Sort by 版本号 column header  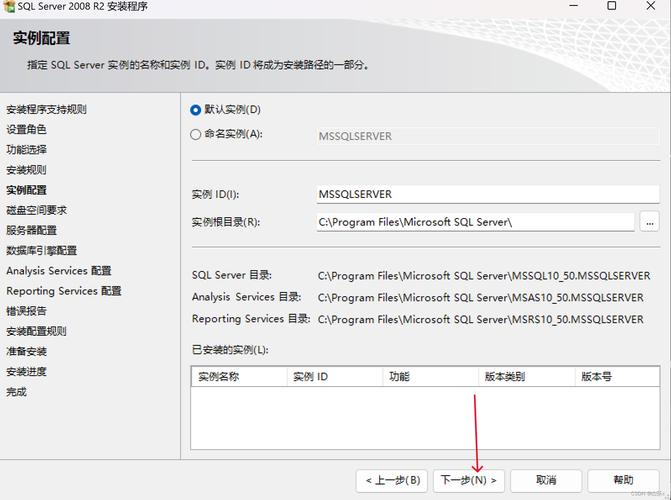point(617,377)
